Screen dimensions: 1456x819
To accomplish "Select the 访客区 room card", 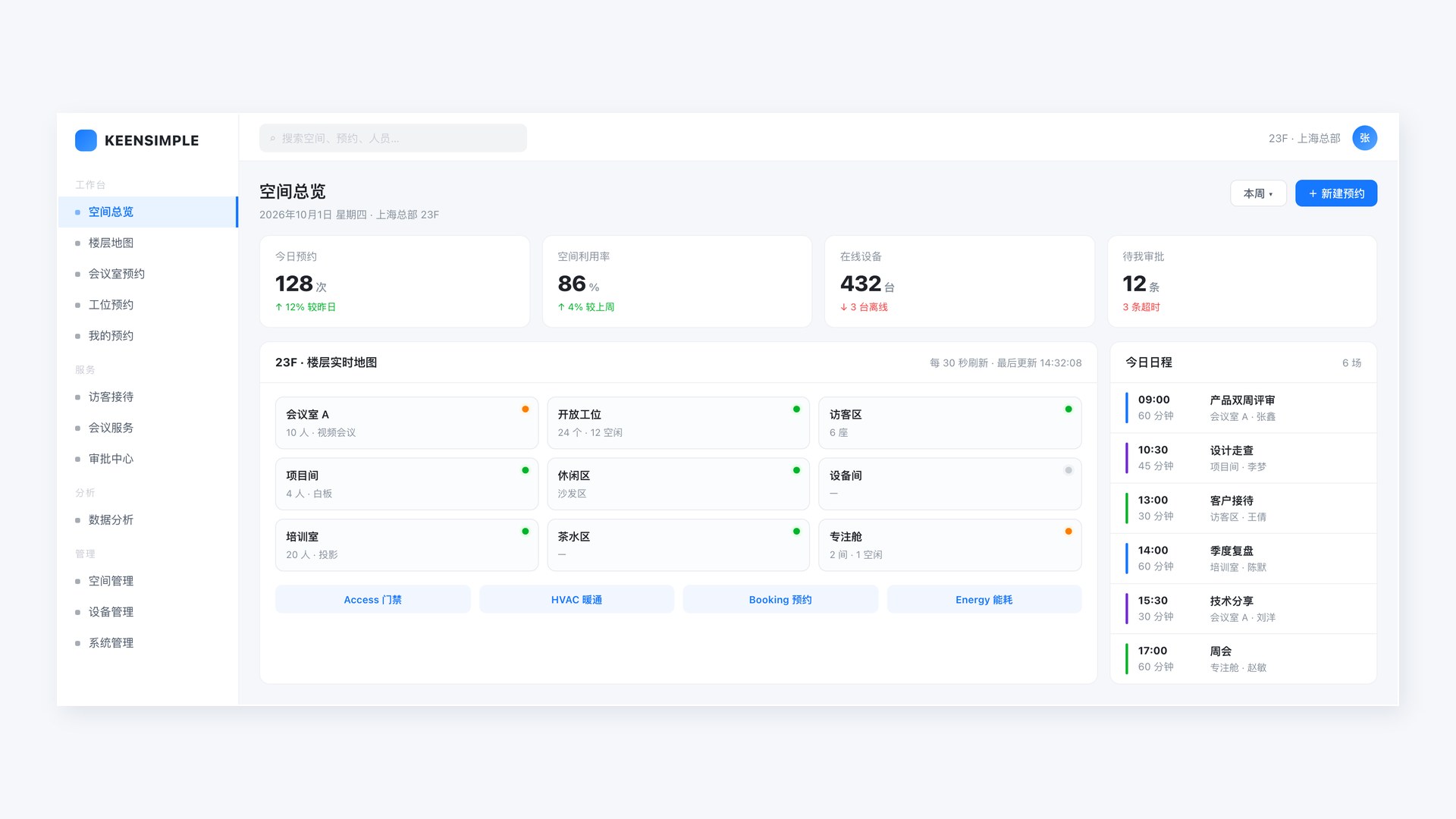I will point(949,423).
